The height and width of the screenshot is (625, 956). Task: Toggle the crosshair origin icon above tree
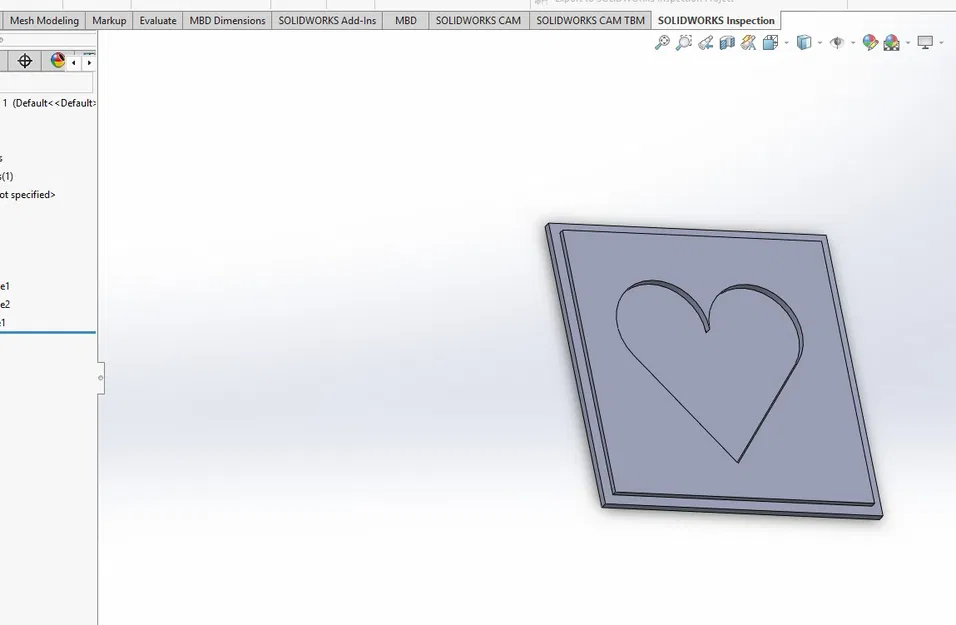click(25, 61)
